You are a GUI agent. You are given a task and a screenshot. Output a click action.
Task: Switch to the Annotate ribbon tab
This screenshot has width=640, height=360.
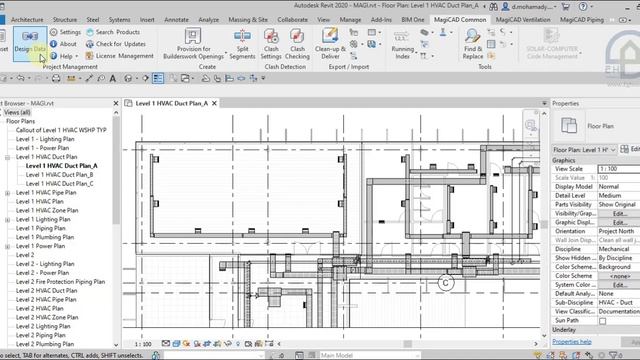[x=176, y=20]
